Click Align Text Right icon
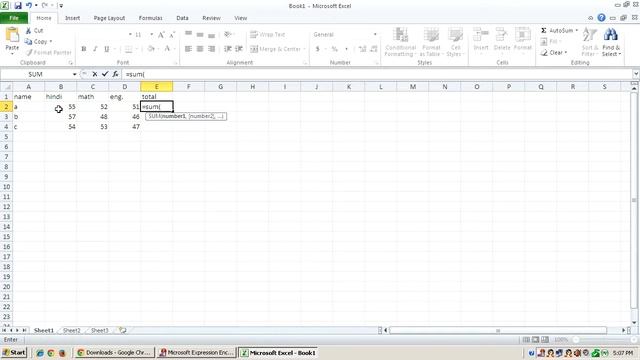 point(211,49)
